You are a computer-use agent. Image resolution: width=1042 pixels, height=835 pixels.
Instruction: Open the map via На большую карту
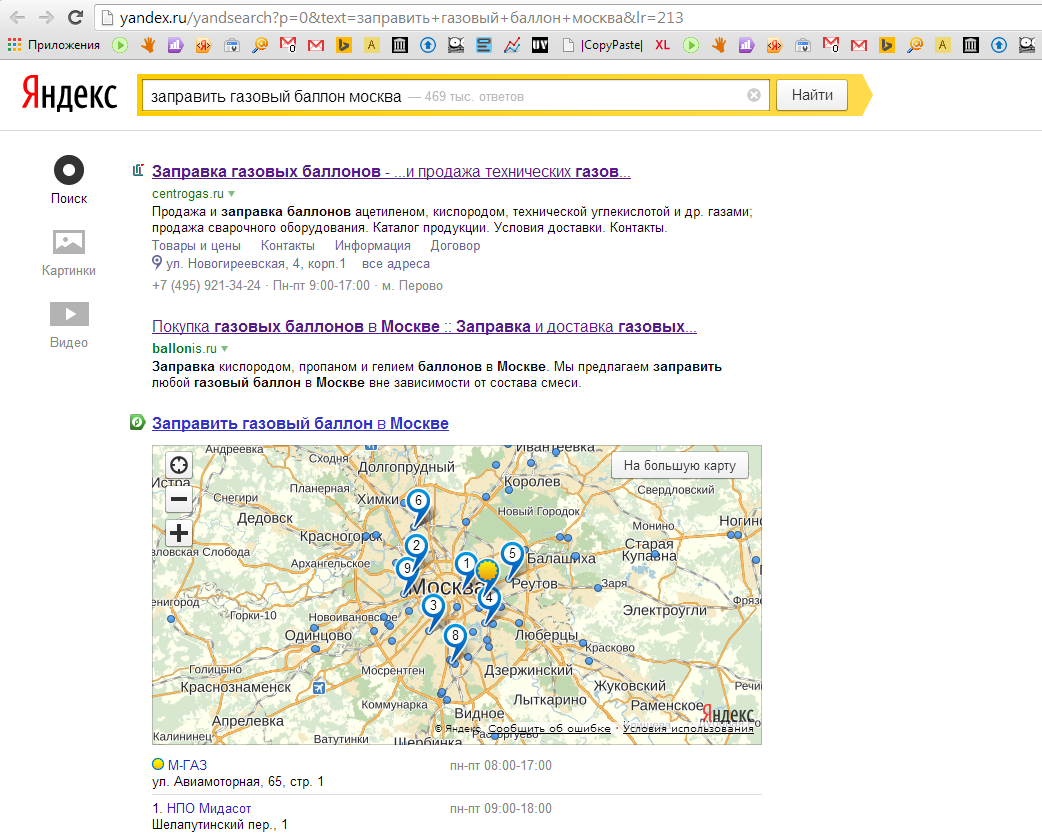[x=679, y=465]
